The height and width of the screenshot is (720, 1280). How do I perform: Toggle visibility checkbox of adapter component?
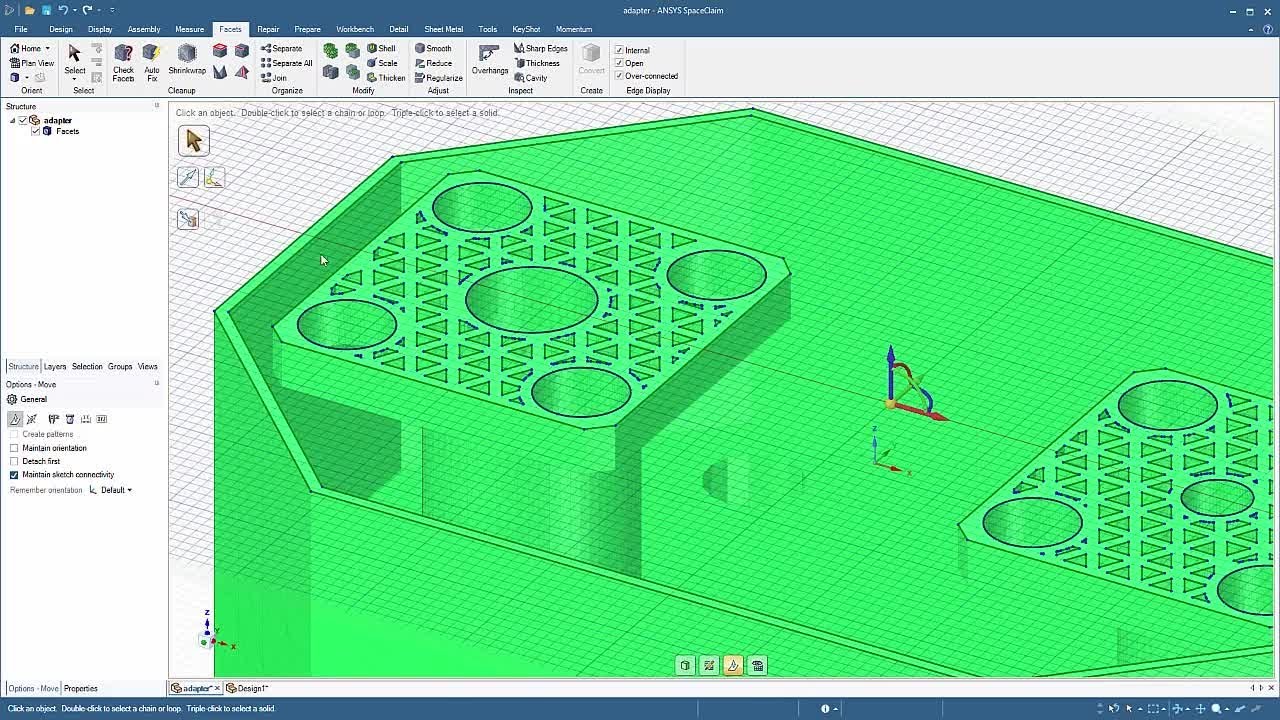pos(23,120)
